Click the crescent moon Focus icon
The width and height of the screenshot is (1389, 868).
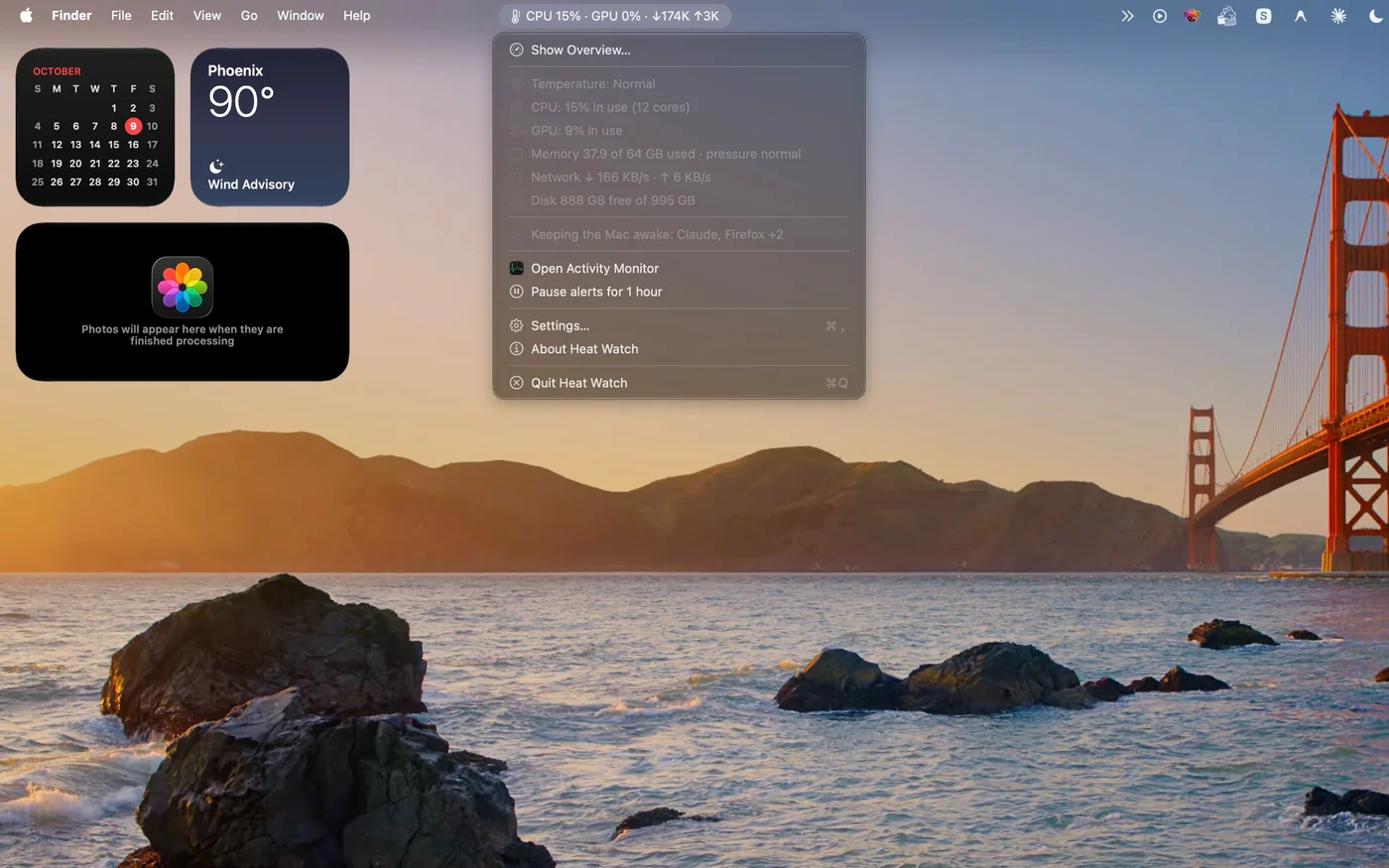[x=1375, y=16]
